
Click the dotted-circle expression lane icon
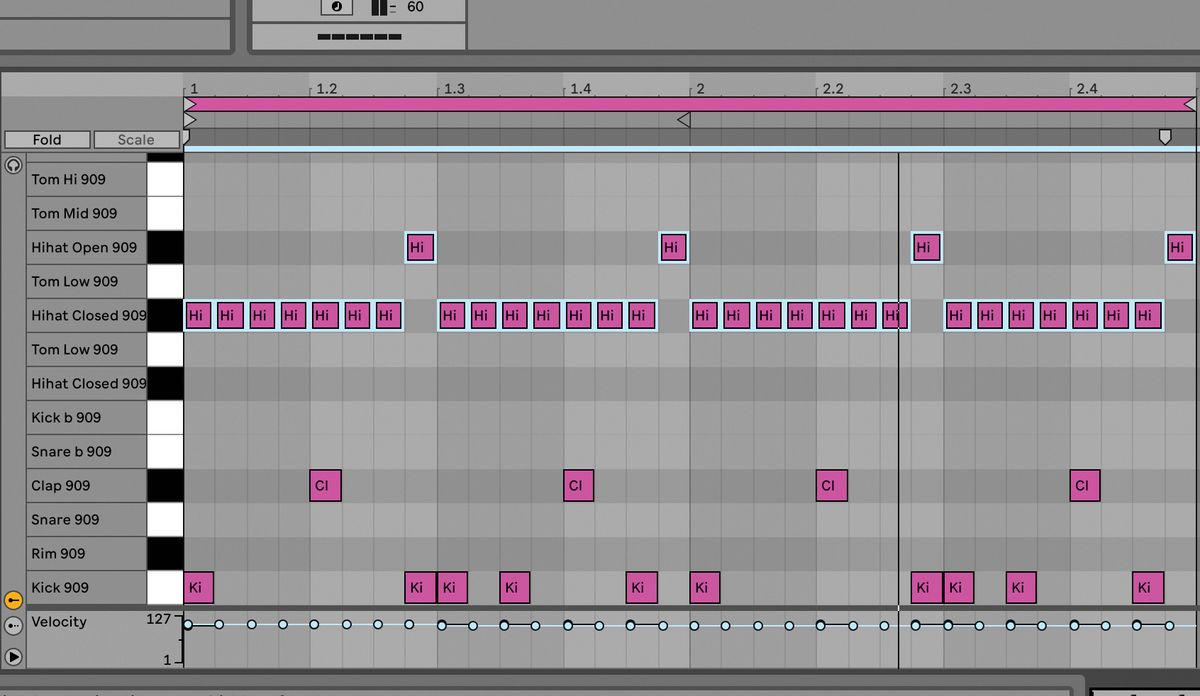click(13, 626)
